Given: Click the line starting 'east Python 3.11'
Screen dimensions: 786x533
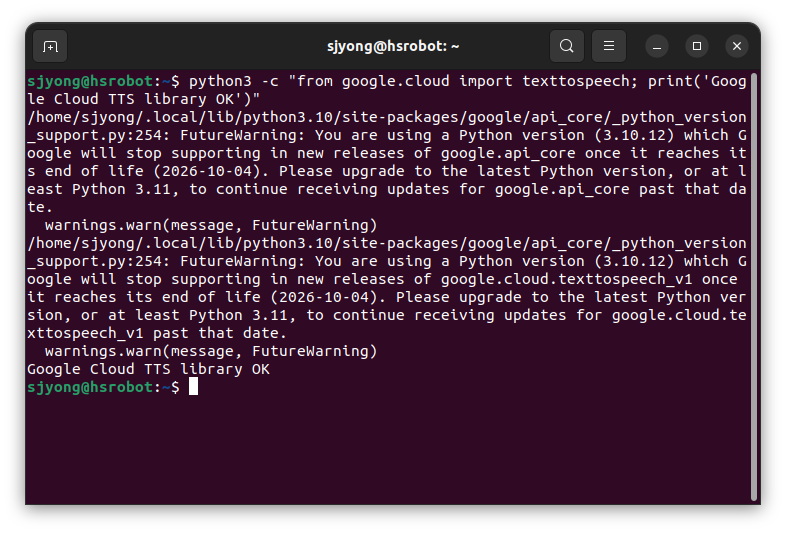Looking at the screenshot, I should pyautogui.click(x=386, y=190).
